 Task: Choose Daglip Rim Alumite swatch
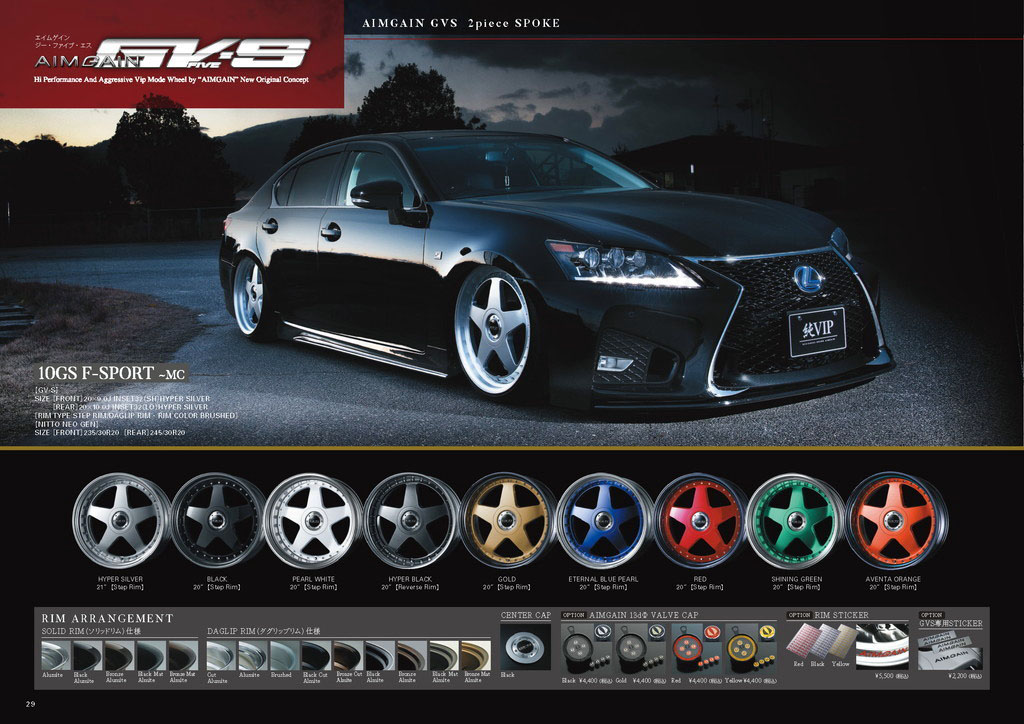click(252, 655)
